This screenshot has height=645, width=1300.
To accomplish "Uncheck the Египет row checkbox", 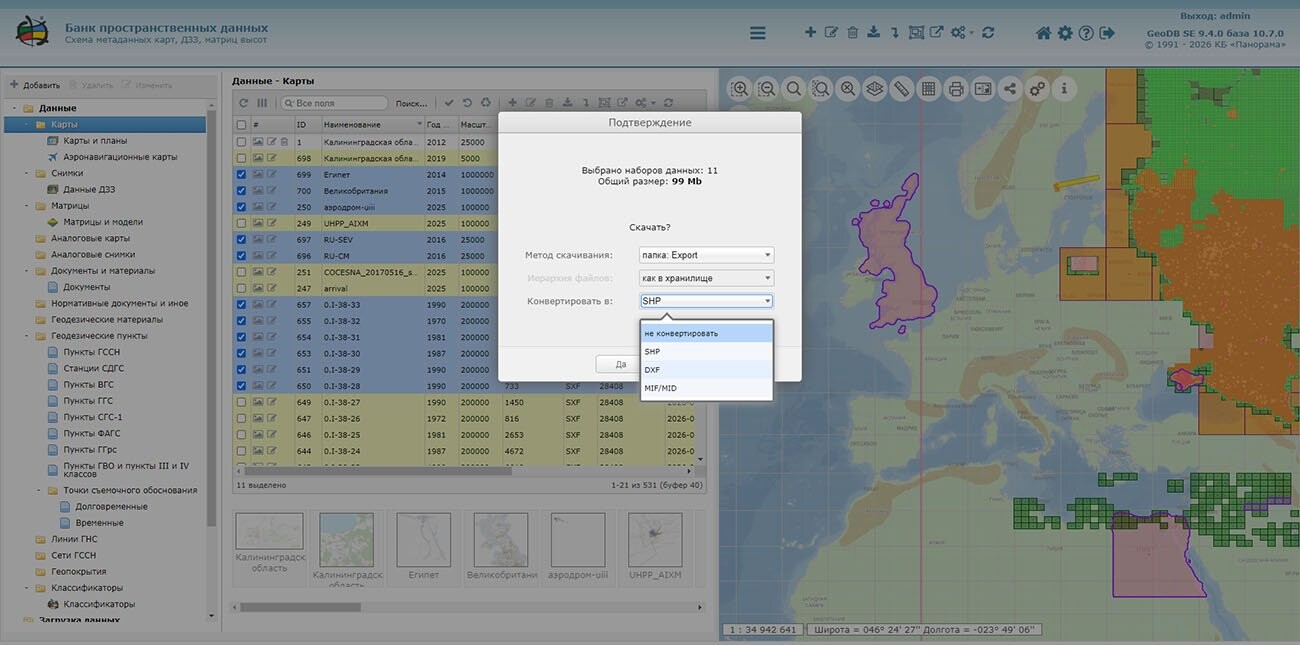I will point(241,174).
